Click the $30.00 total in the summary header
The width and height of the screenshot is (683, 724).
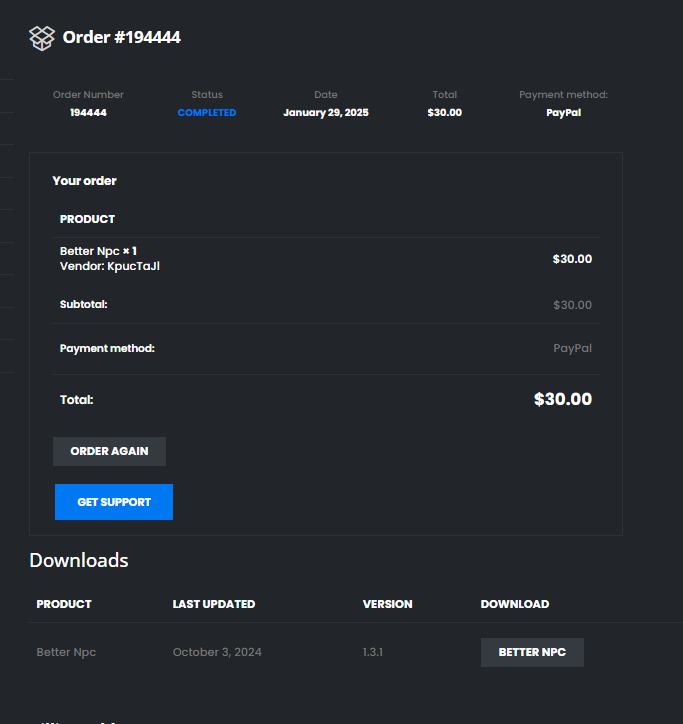444,113
